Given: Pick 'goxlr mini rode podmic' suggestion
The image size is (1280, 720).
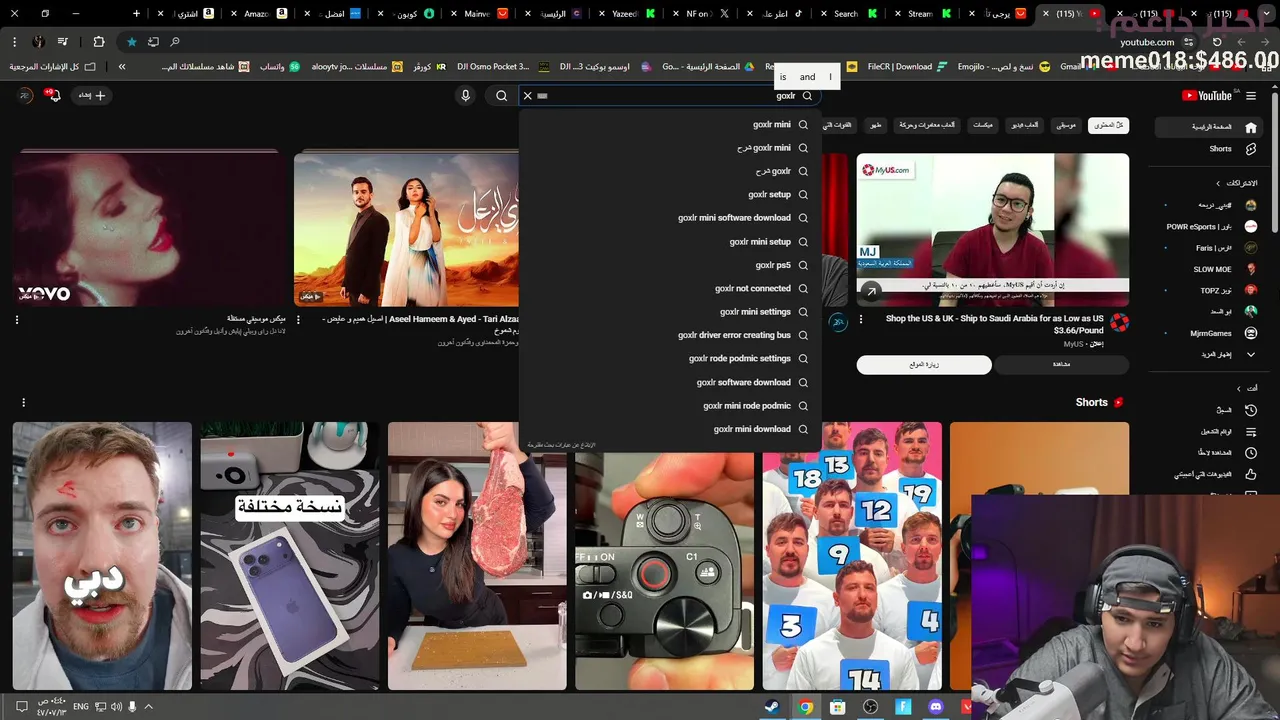Looking at the screenshot, I should click(670, 406).
